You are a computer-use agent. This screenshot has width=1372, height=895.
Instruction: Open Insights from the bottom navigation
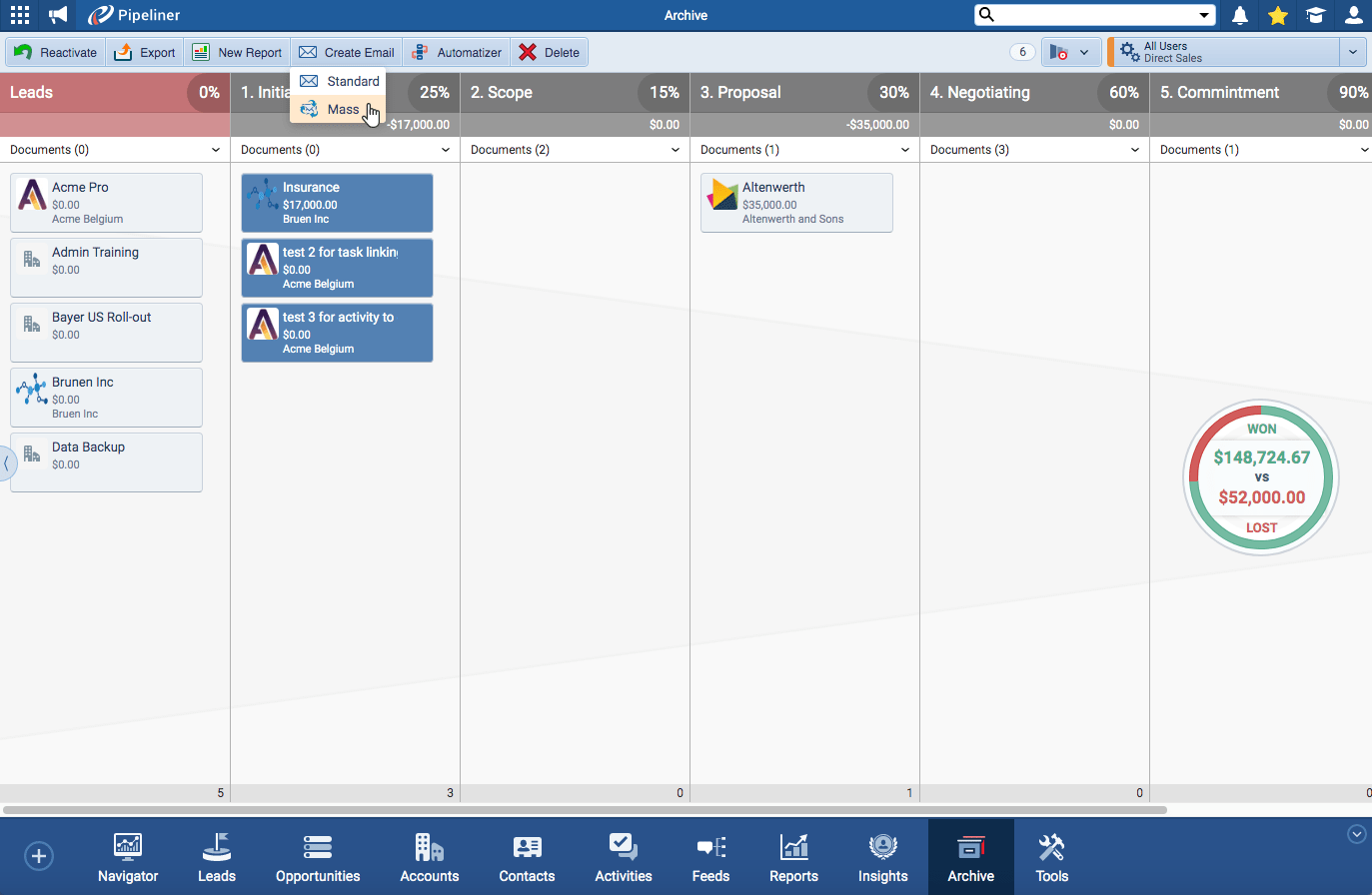882,858
